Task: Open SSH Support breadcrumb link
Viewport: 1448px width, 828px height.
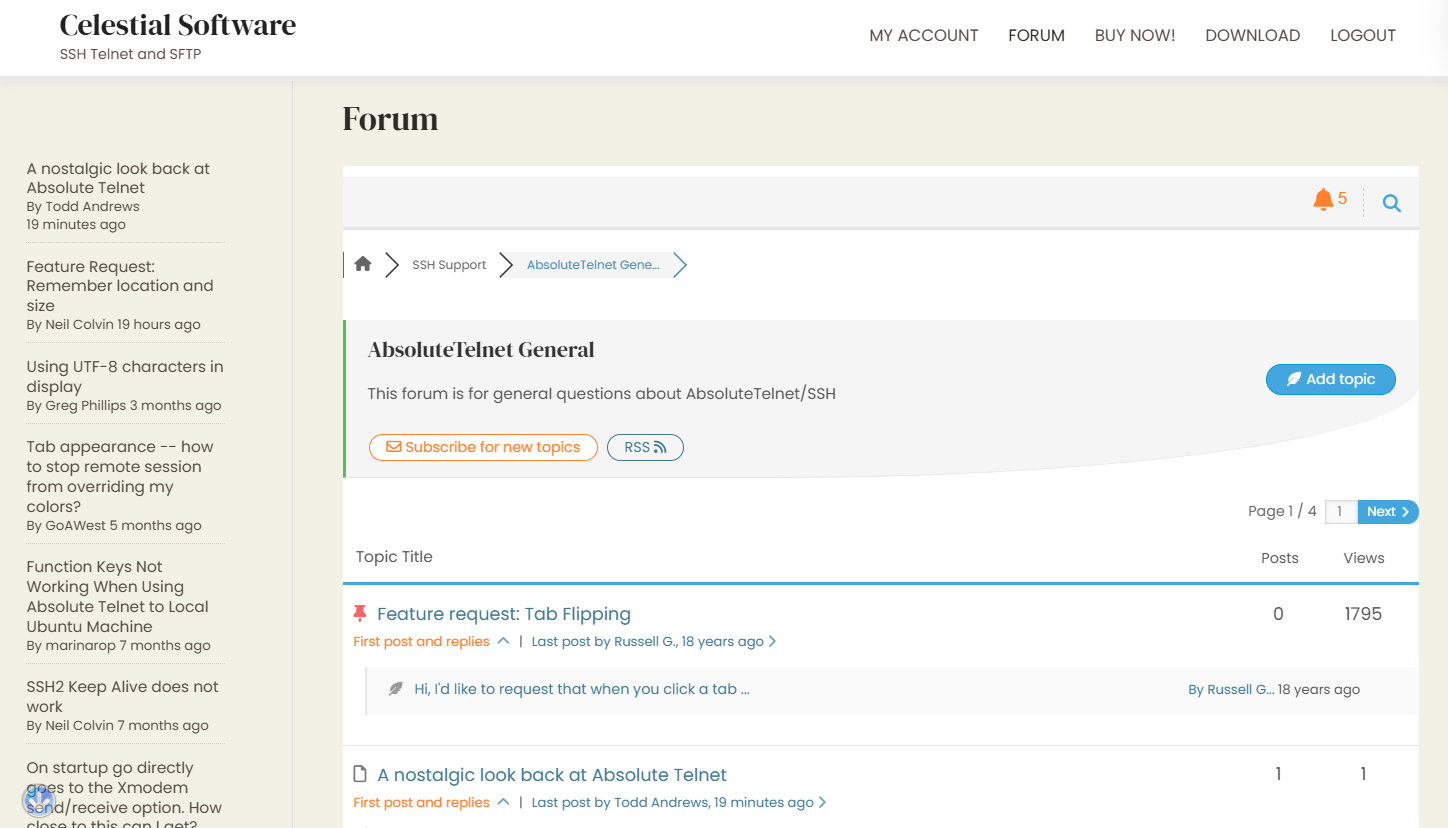Action: click(x=449, y=265)
